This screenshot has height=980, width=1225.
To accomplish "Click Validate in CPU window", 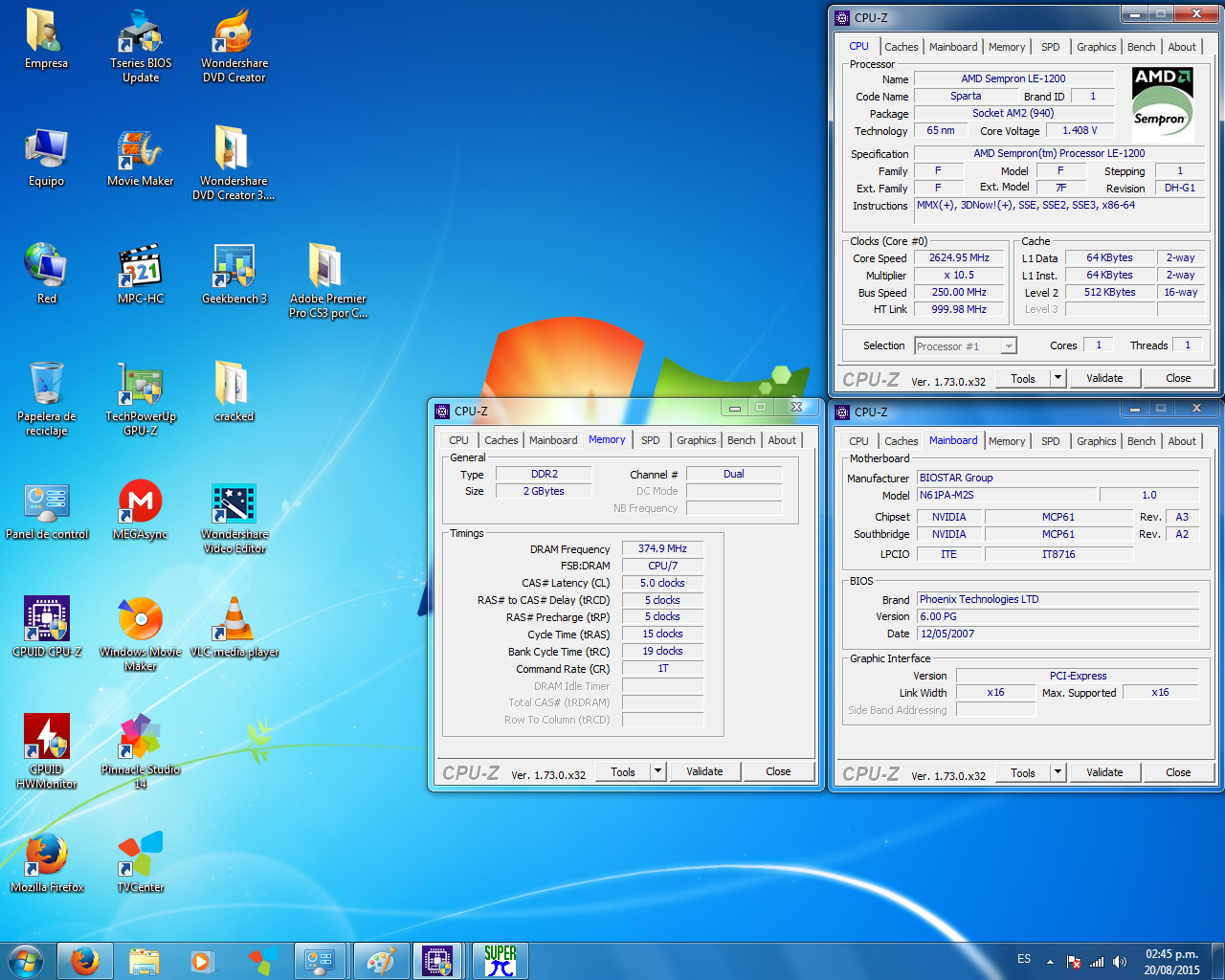I will point(1104,378).
